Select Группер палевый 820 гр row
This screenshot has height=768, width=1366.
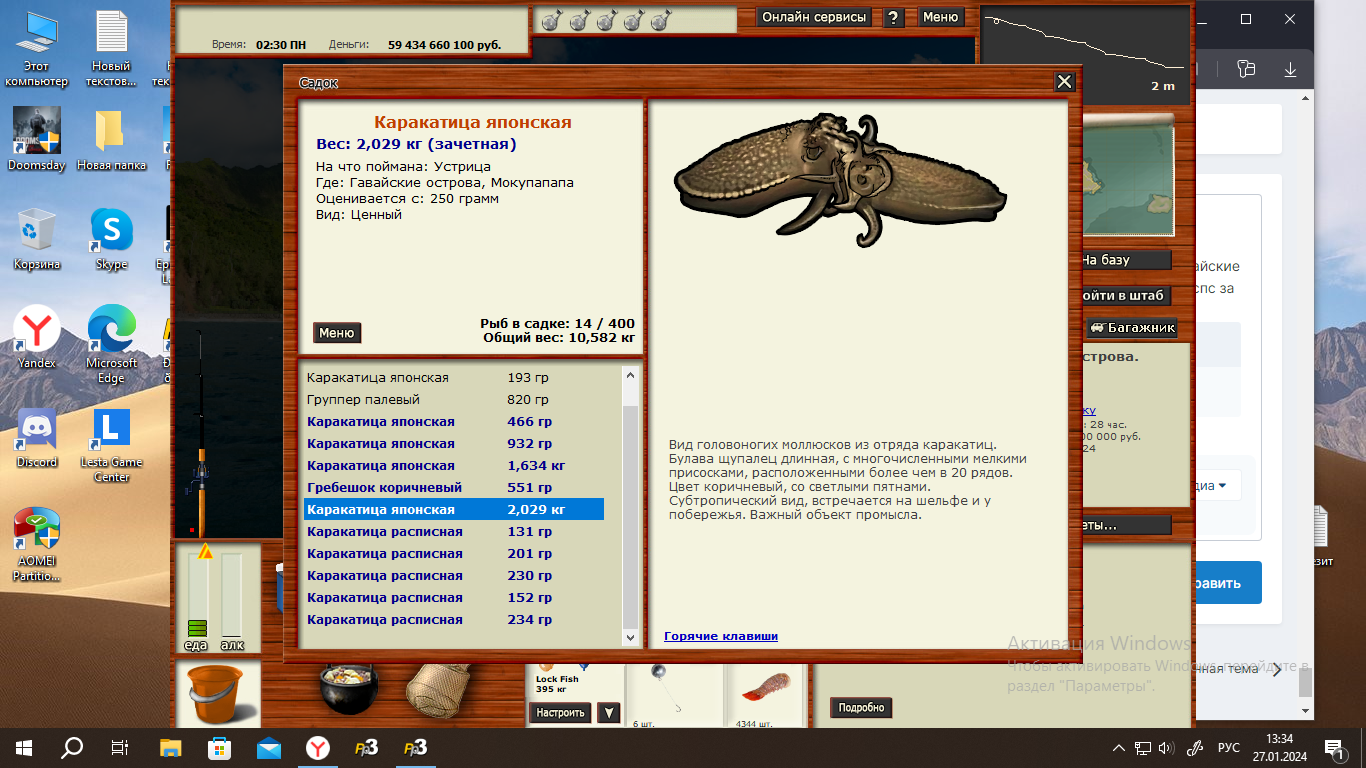(x=454, y=400)
